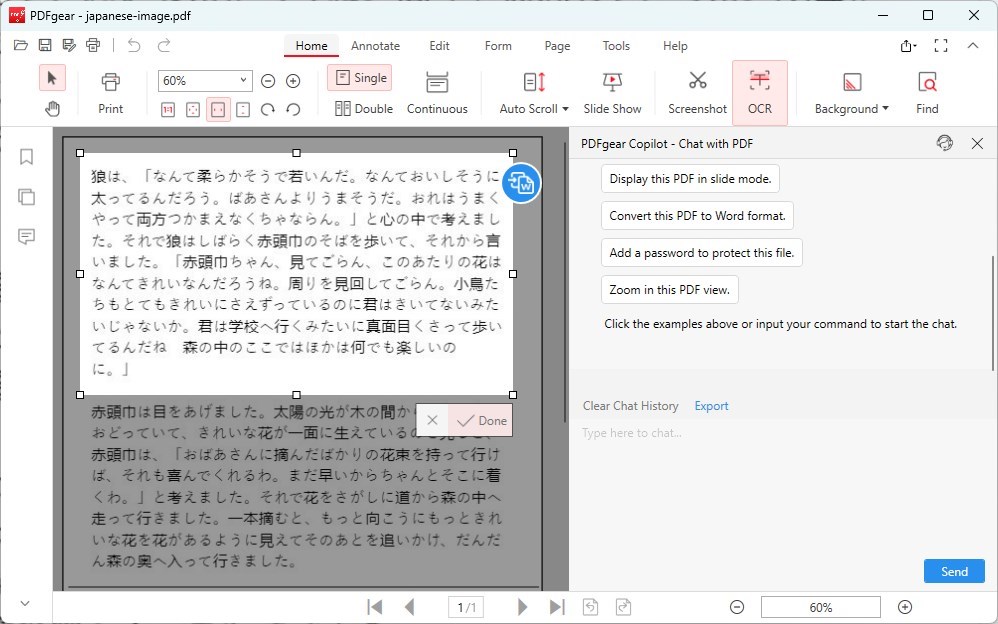This screenshot has width=998, height=624.
Task: Select the arrow cursor tool
Action: (52, 78)
